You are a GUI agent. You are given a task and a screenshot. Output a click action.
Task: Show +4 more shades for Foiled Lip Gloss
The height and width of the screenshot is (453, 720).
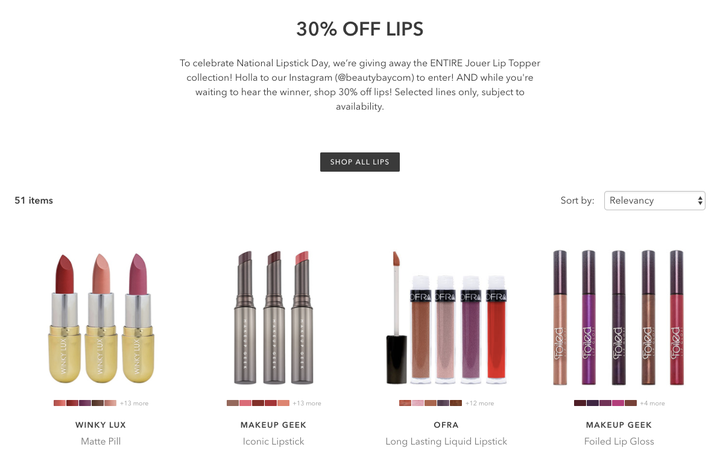tap(652, 403)
